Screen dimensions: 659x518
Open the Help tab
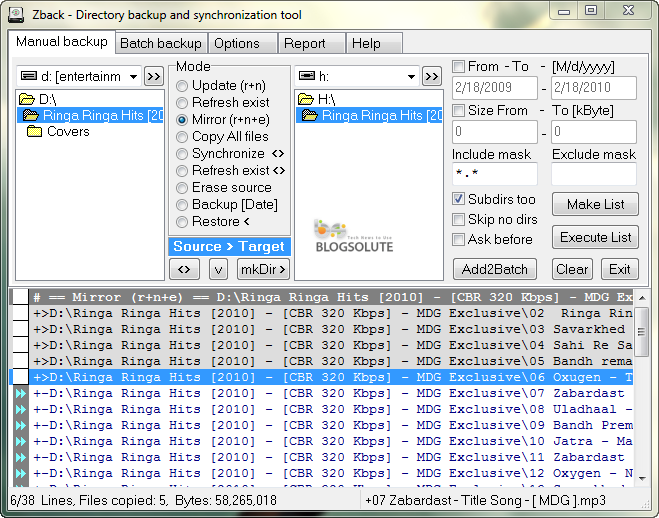coord(374,43)
